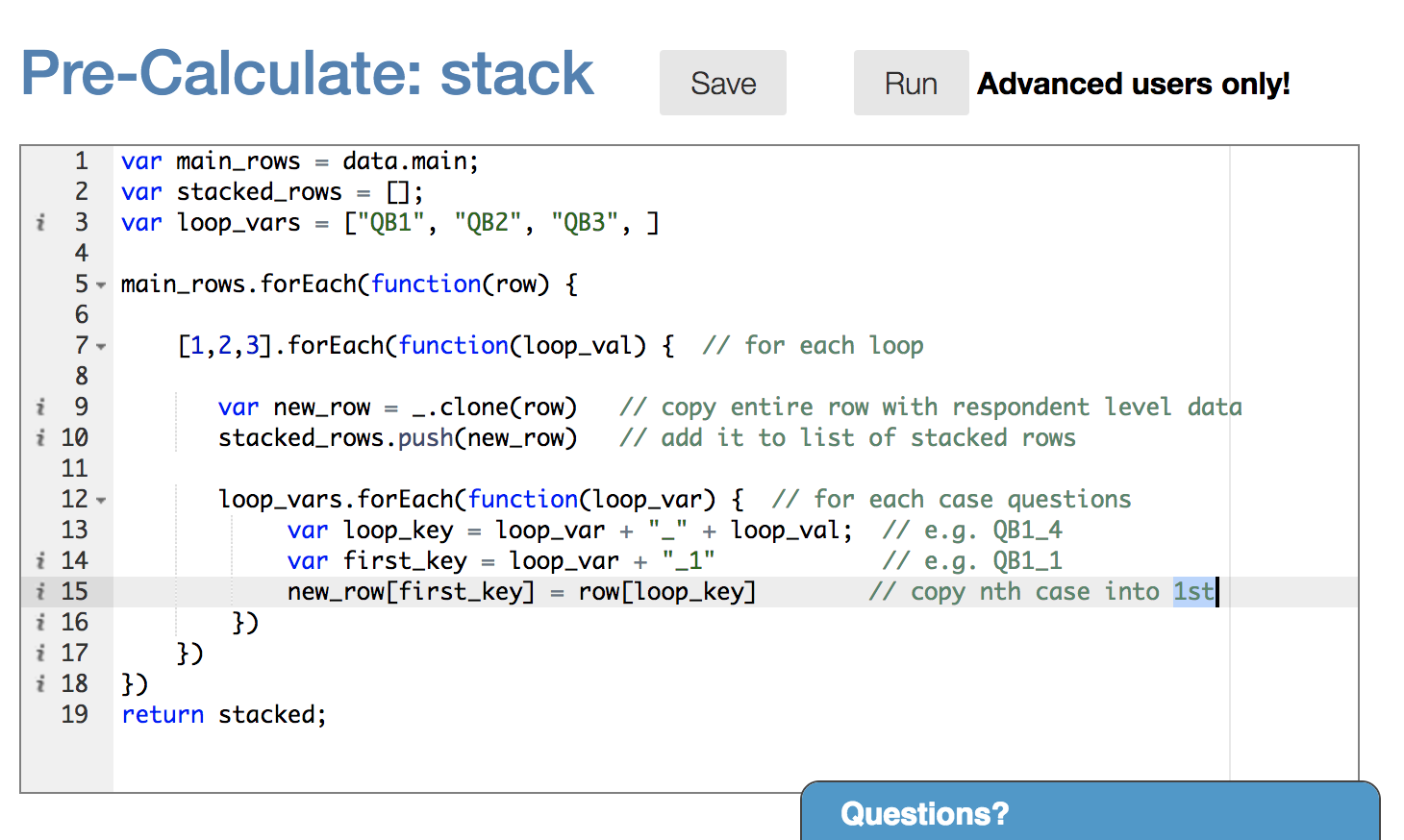Click inside the loop_vars array definition
The width and height of the screenshot is (1404, 840).
point(500,223)
